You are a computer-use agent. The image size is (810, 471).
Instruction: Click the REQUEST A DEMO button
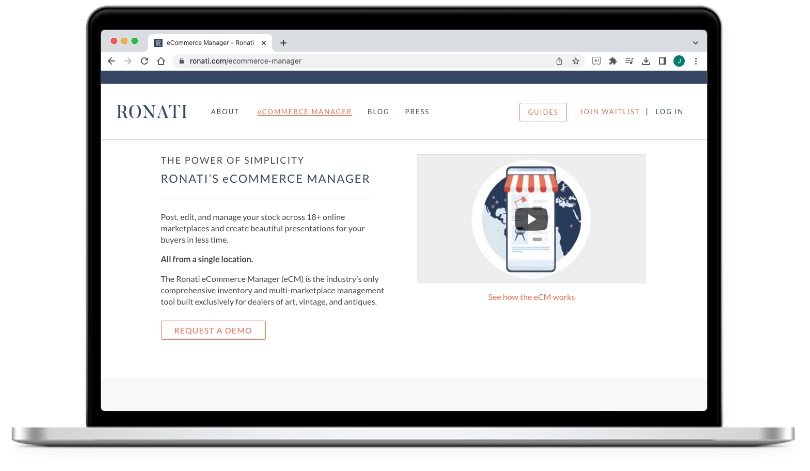click(213, 330)
